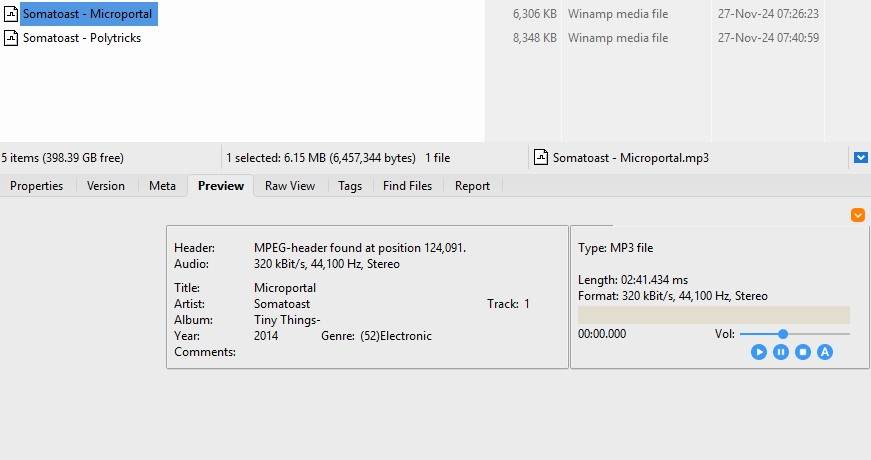
Task: Click the Microportal file's music icon
Action: point(11,14)
